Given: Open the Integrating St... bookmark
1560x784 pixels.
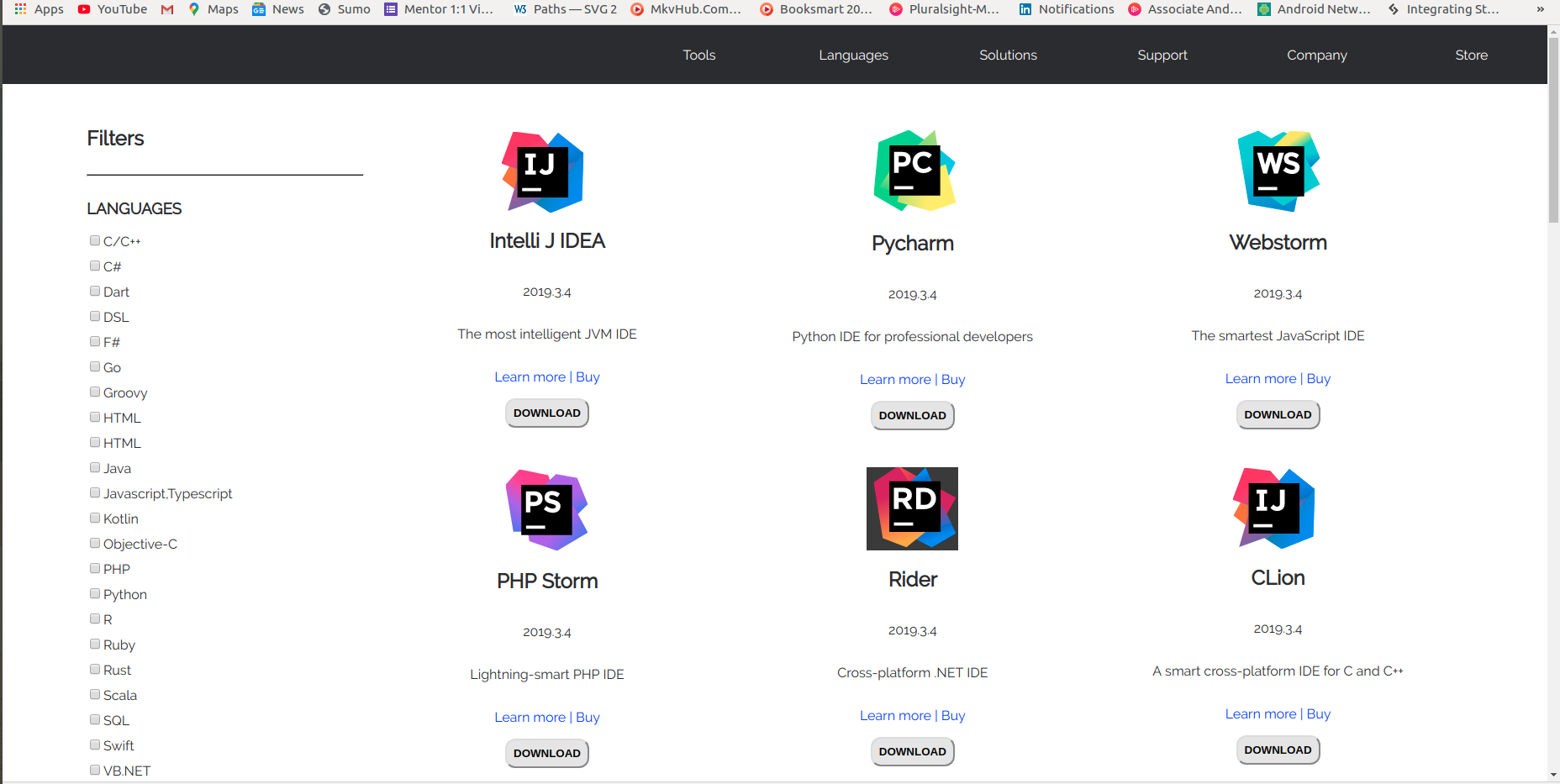Looking at the screenshot, I should [1443, 9].
